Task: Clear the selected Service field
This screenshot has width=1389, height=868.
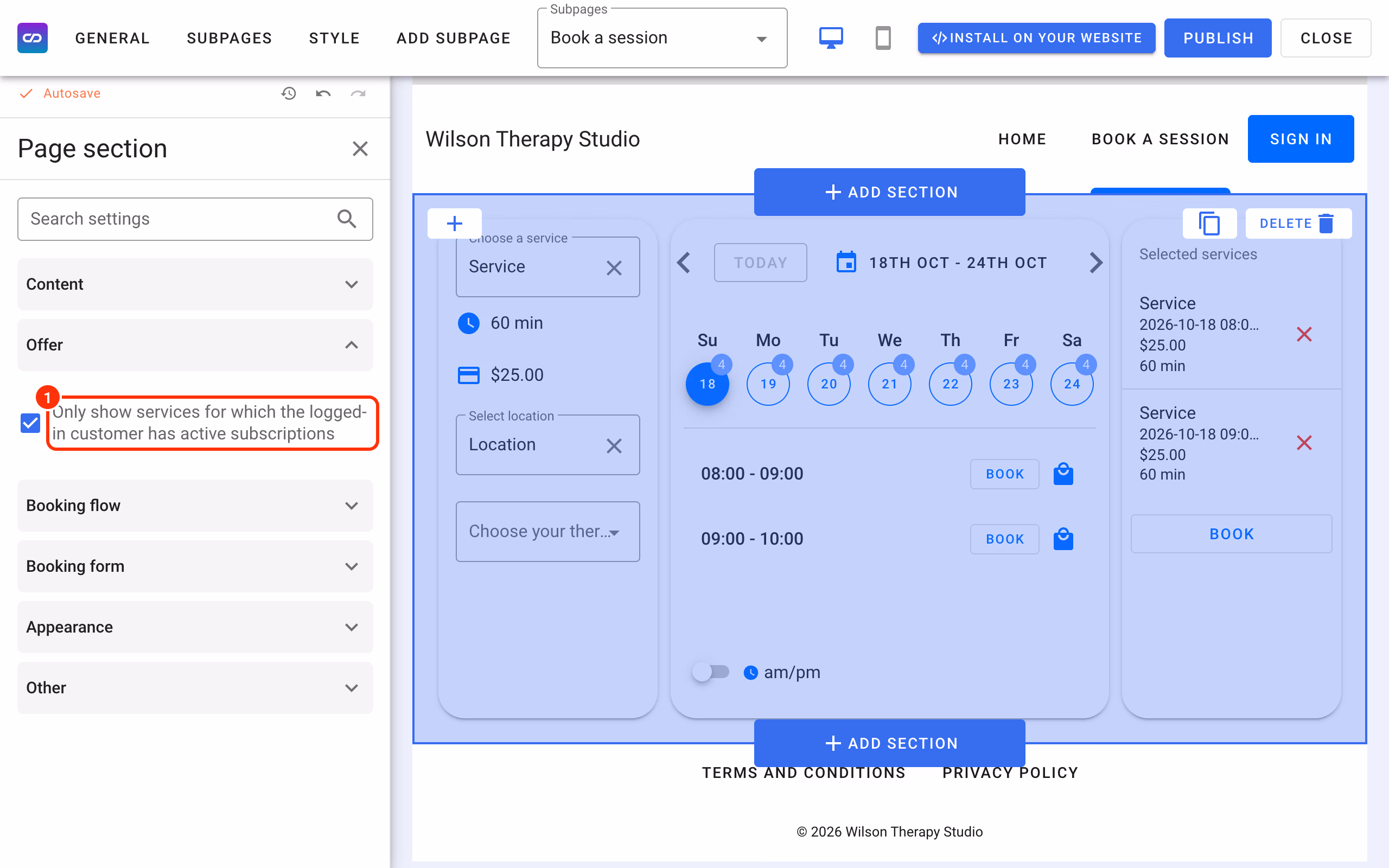Action: point(614,268)
